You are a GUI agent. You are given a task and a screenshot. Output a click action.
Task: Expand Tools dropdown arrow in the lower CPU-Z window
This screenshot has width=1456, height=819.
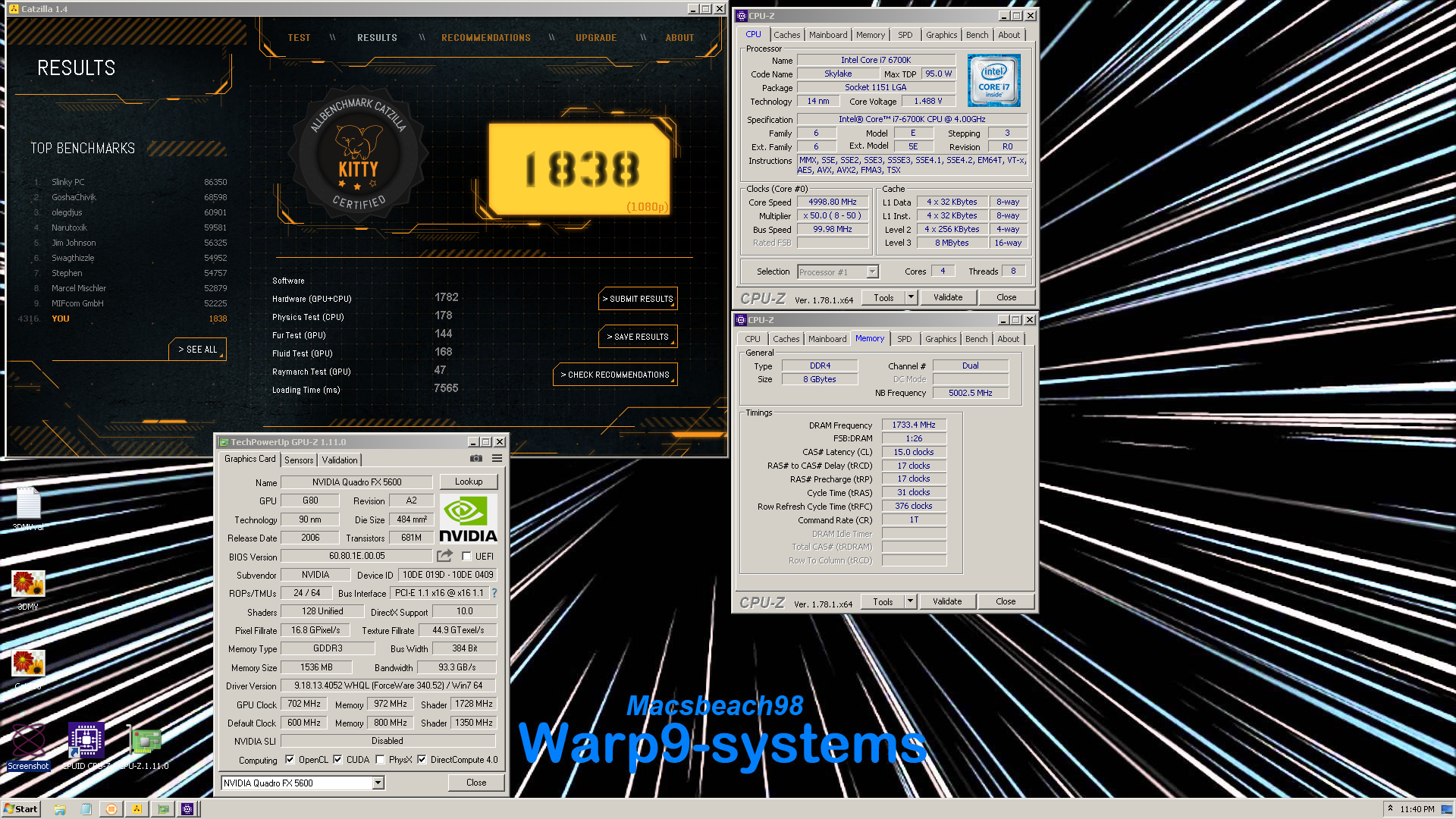click(910, 601)
